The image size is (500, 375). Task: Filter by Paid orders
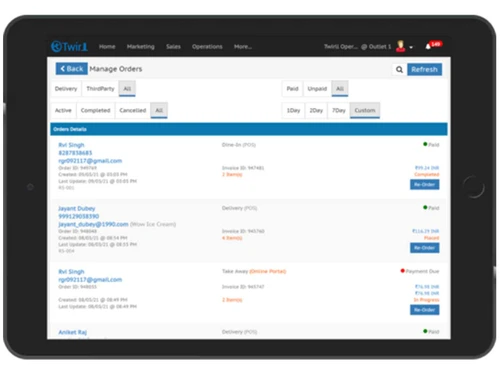click(292, 89)
